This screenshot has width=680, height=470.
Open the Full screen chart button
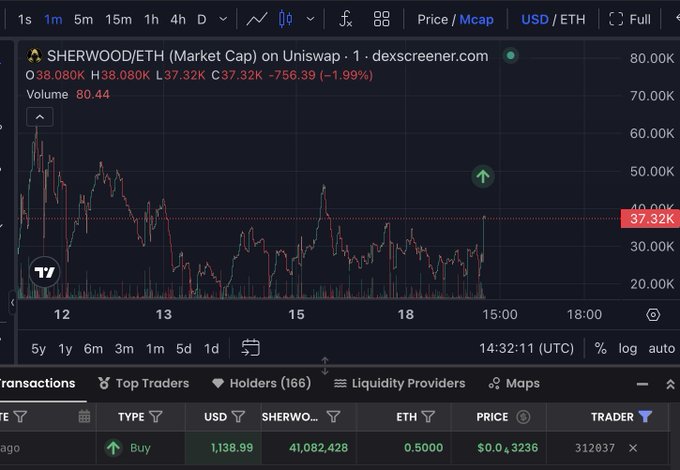click(x=630, y=19)
